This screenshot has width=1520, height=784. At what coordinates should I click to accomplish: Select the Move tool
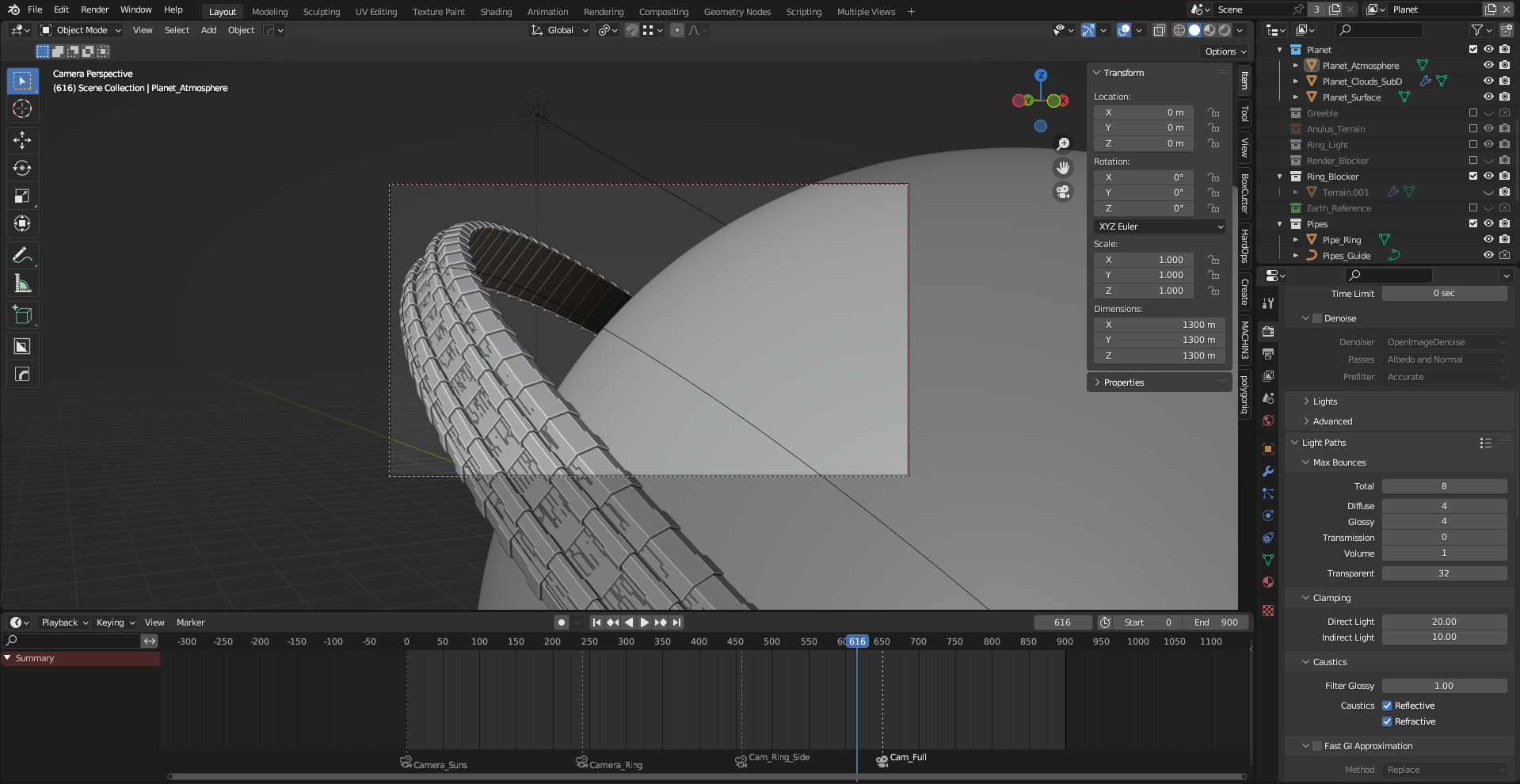22,140
